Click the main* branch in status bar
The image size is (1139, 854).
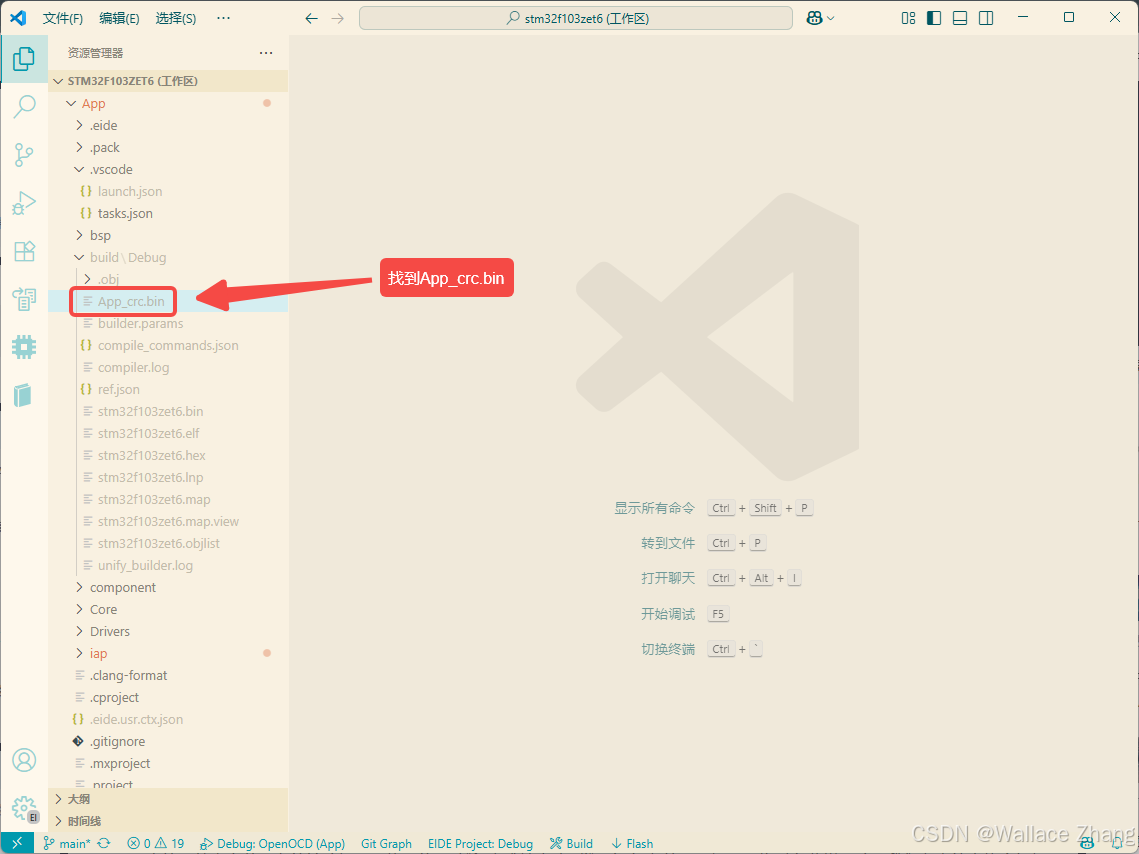[x=68, y=843]
